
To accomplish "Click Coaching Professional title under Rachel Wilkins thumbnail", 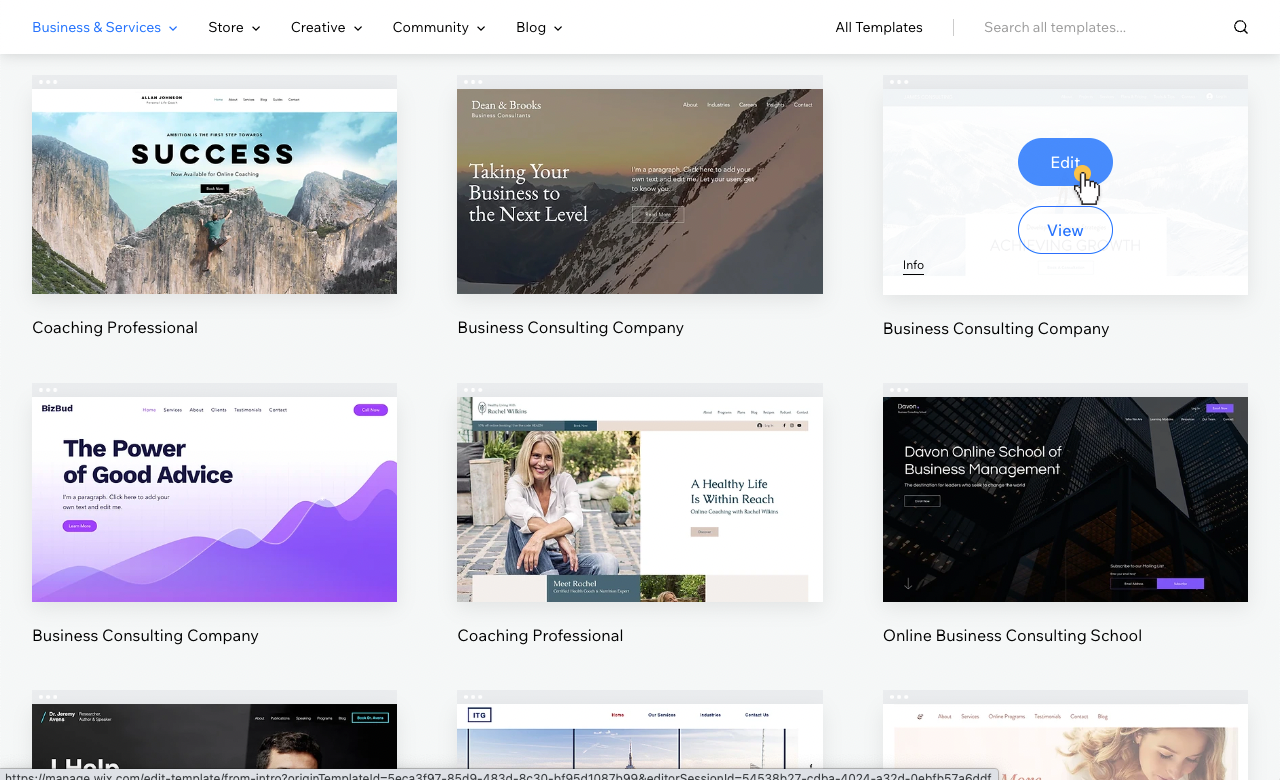I will click(540, 635).
